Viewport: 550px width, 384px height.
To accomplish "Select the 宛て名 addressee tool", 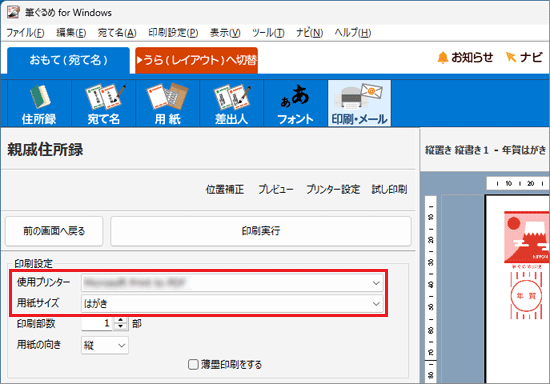I will pos(103,103).
